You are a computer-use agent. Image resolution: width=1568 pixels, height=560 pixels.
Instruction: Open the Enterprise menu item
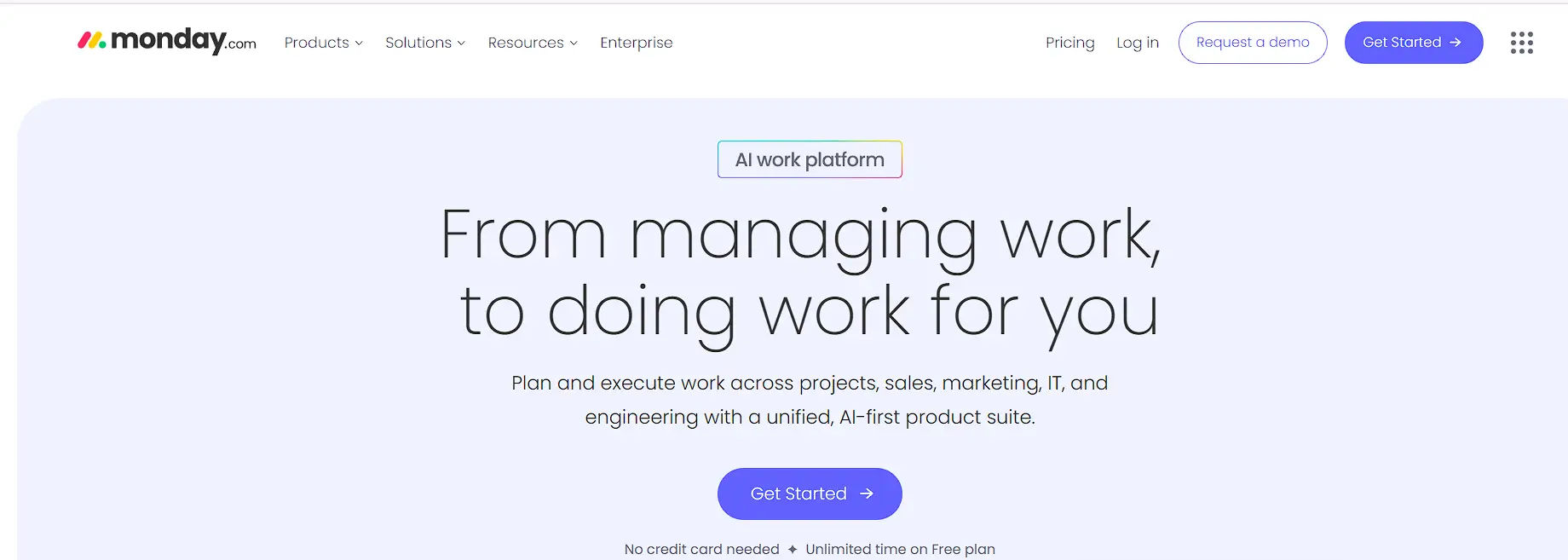pyautogui.click(x=636, y=43)
